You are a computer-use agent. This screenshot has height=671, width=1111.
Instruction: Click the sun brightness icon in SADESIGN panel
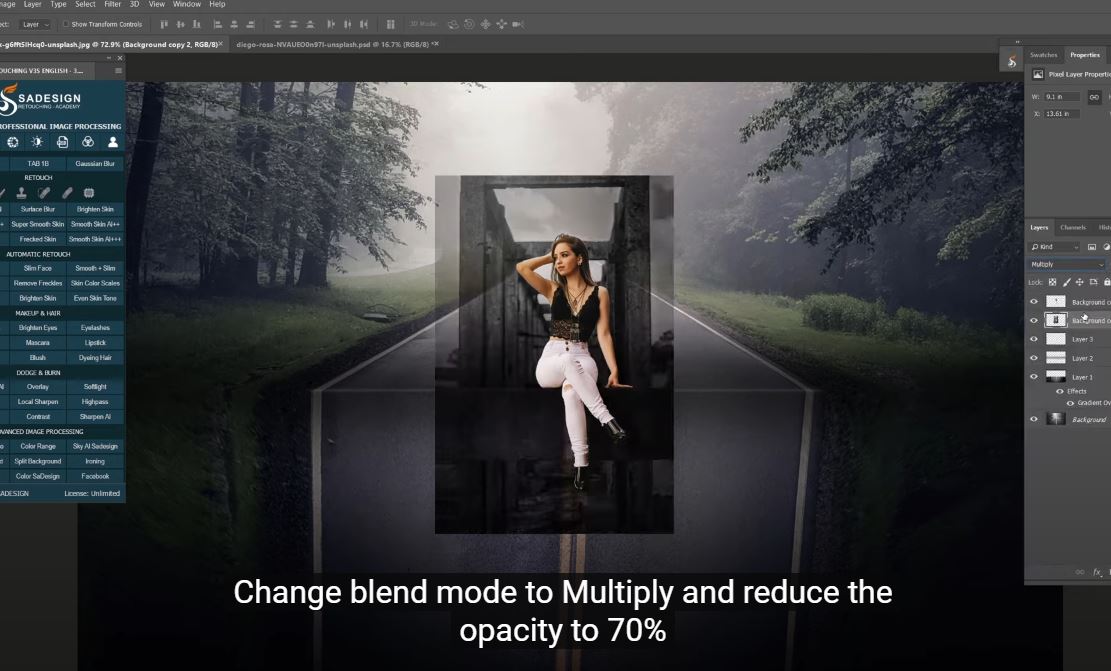[37, 143]
